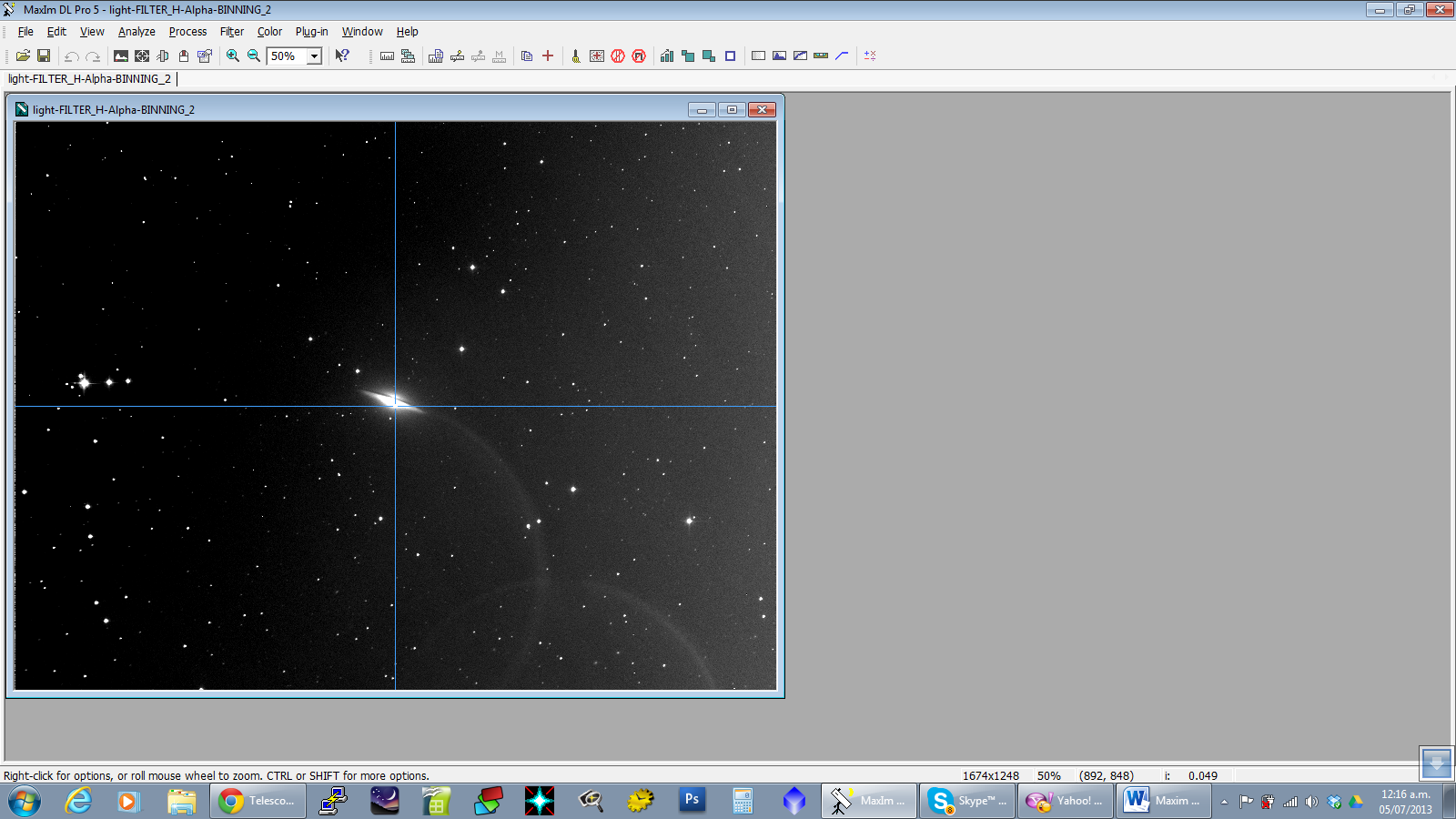Click the Open file toolbar icon

[23, 56]
